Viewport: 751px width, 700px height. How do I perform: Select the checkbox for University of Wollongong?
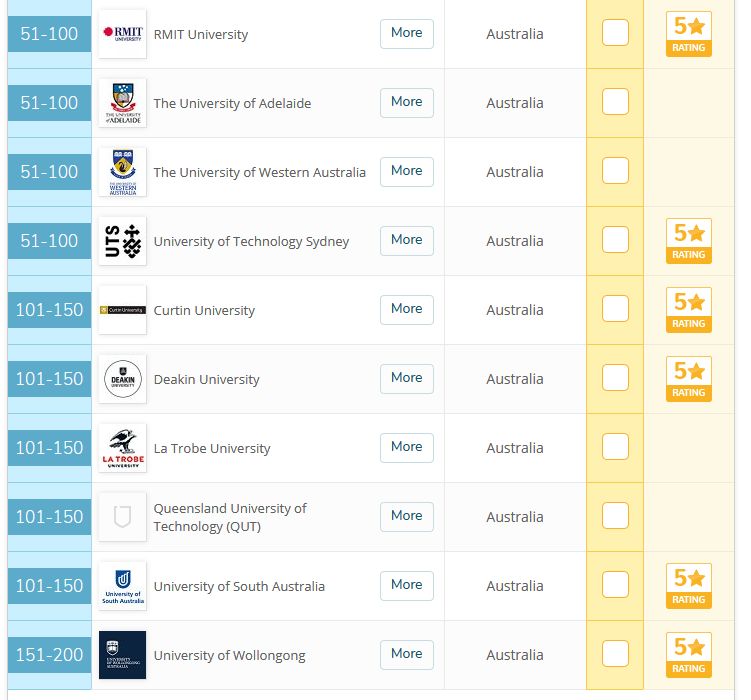(x=615, y=653)
